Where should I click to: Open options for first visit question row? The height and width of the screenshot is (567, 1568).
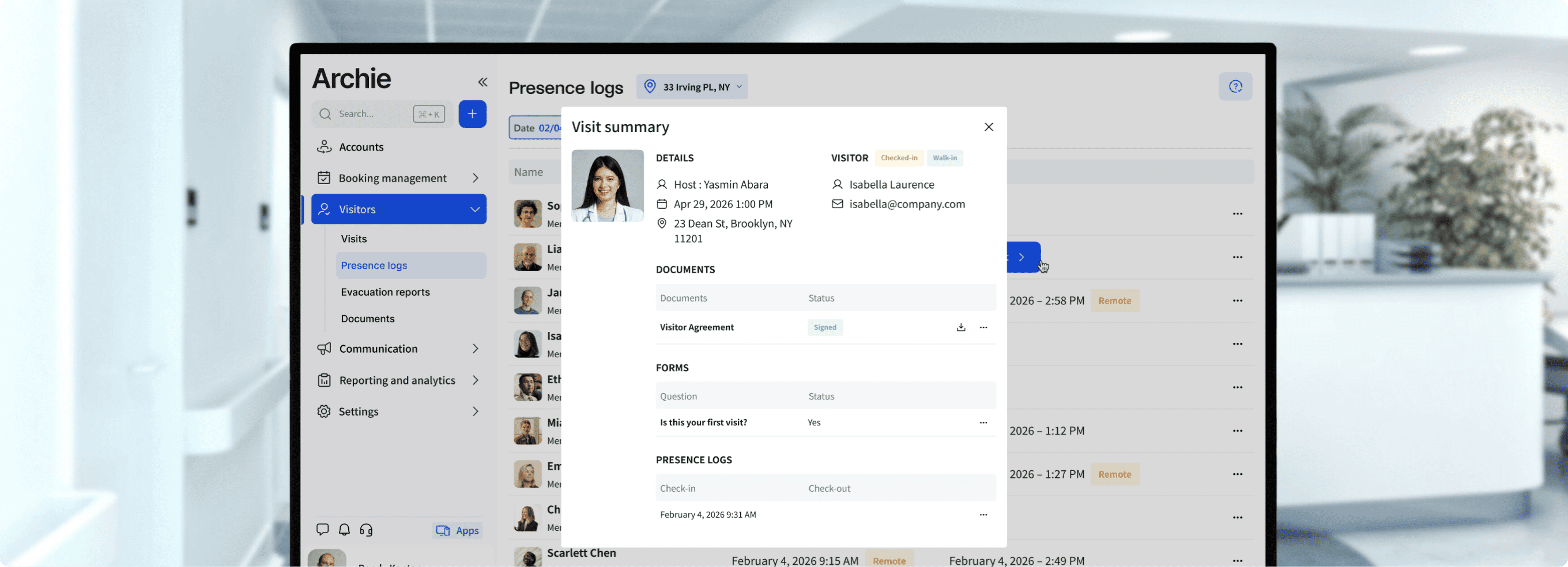(x=983, y=422)
